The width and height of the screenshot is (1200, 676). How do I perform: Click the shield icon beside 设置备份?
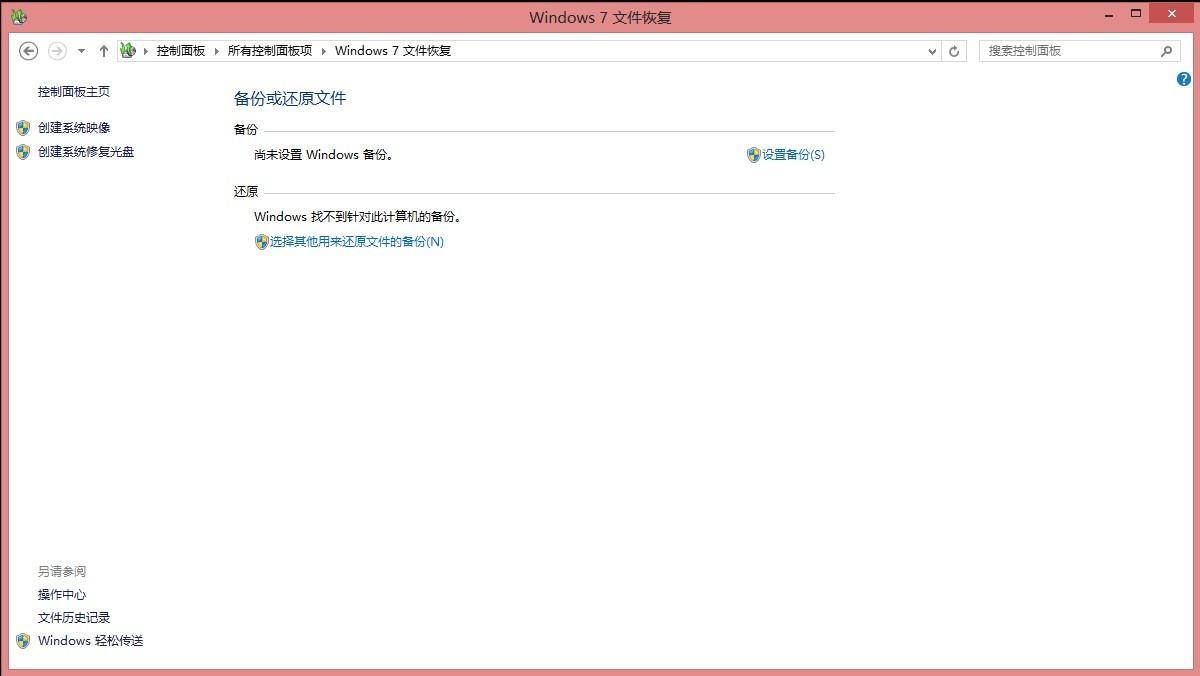click(x=754, y=155)
